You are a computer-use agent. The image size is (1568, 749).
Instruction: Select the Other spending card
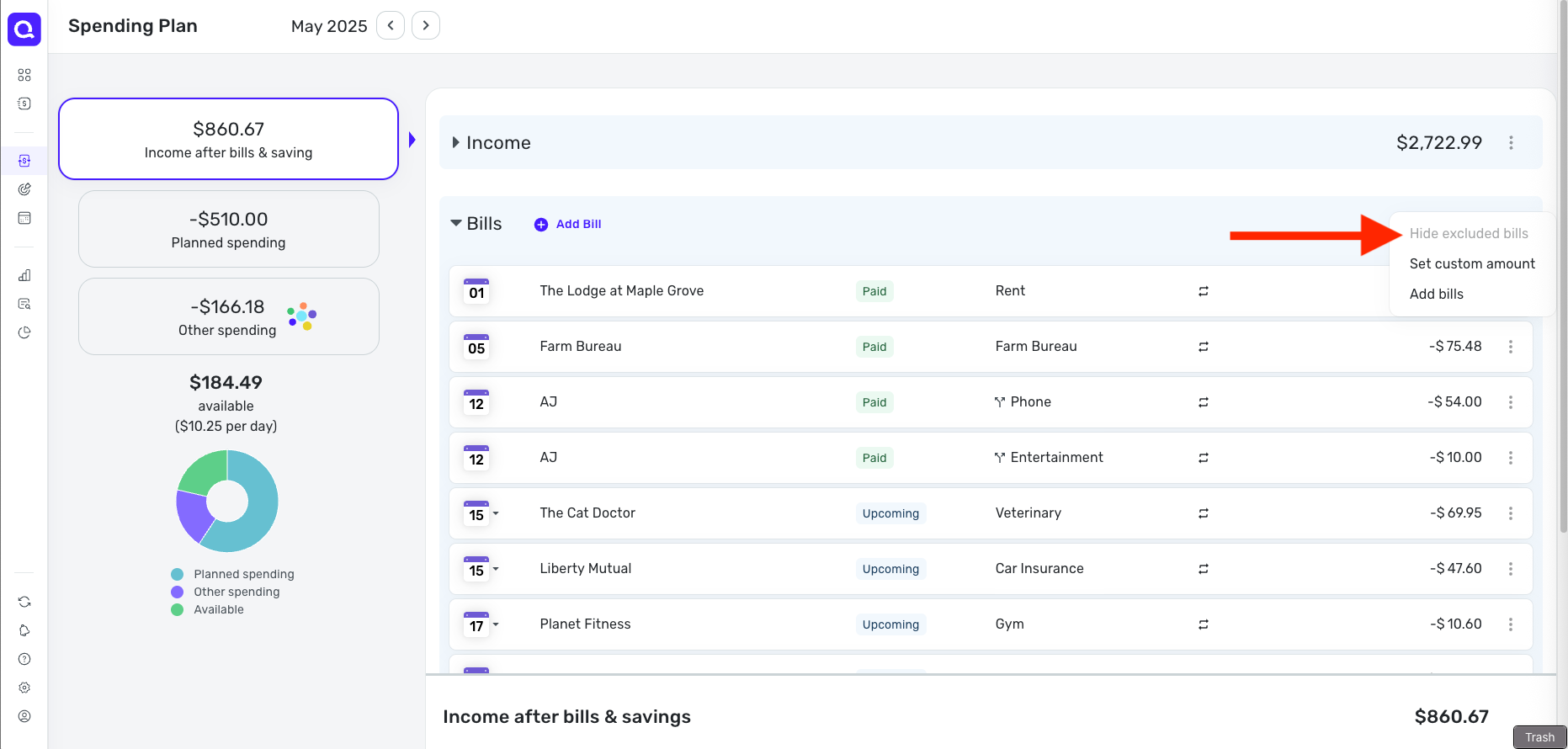pyautogui.click(x=229, y=316)
